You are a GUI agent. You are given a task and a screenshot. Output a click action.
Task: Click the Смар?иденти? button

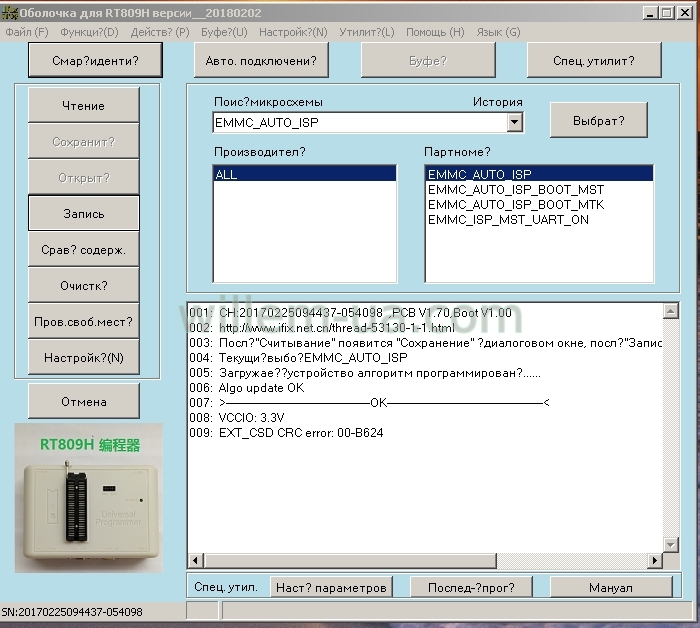pos(95,60)
